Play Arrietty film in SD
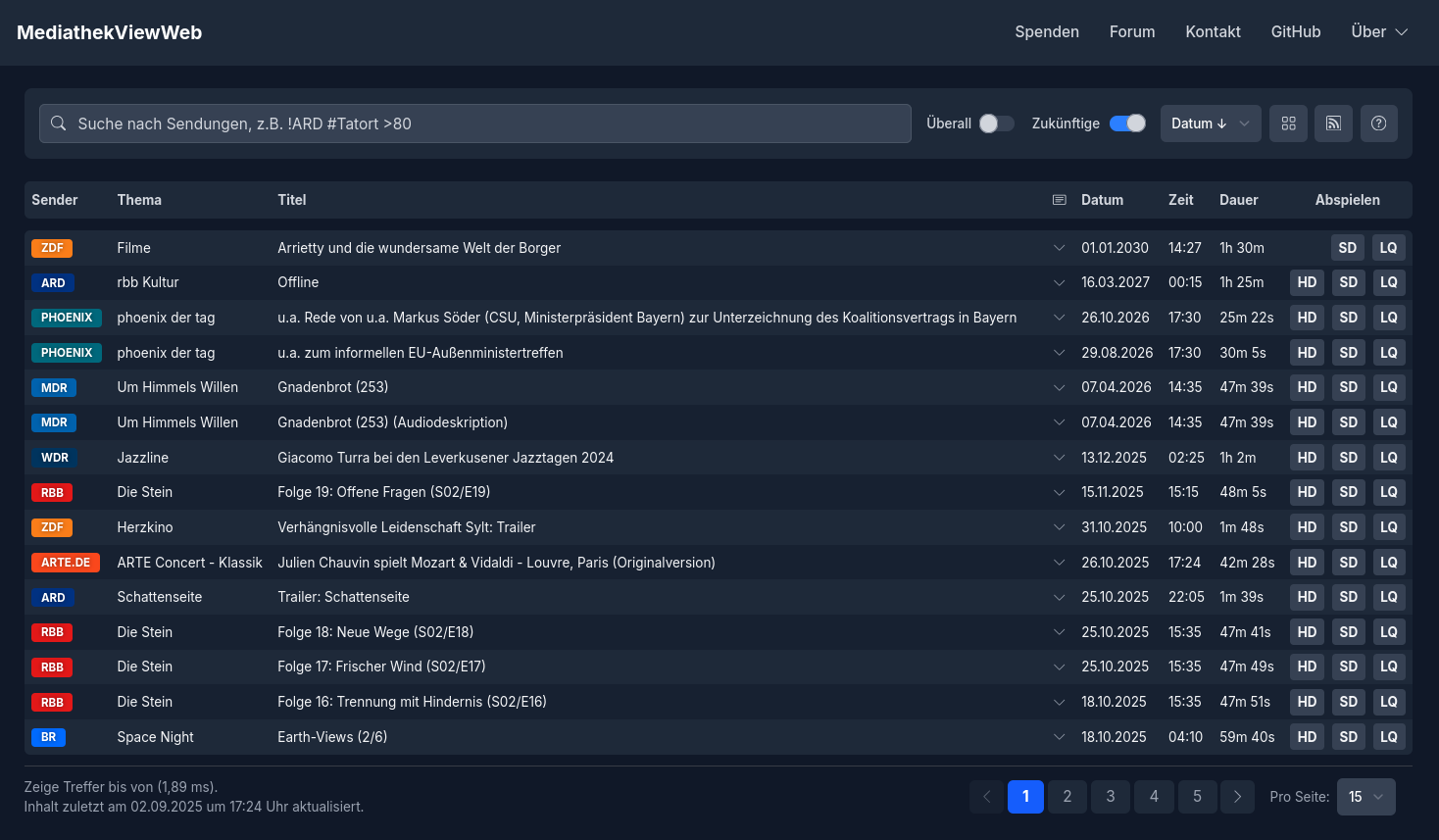Screen dimensions: 1439x840 [1348, 248]
